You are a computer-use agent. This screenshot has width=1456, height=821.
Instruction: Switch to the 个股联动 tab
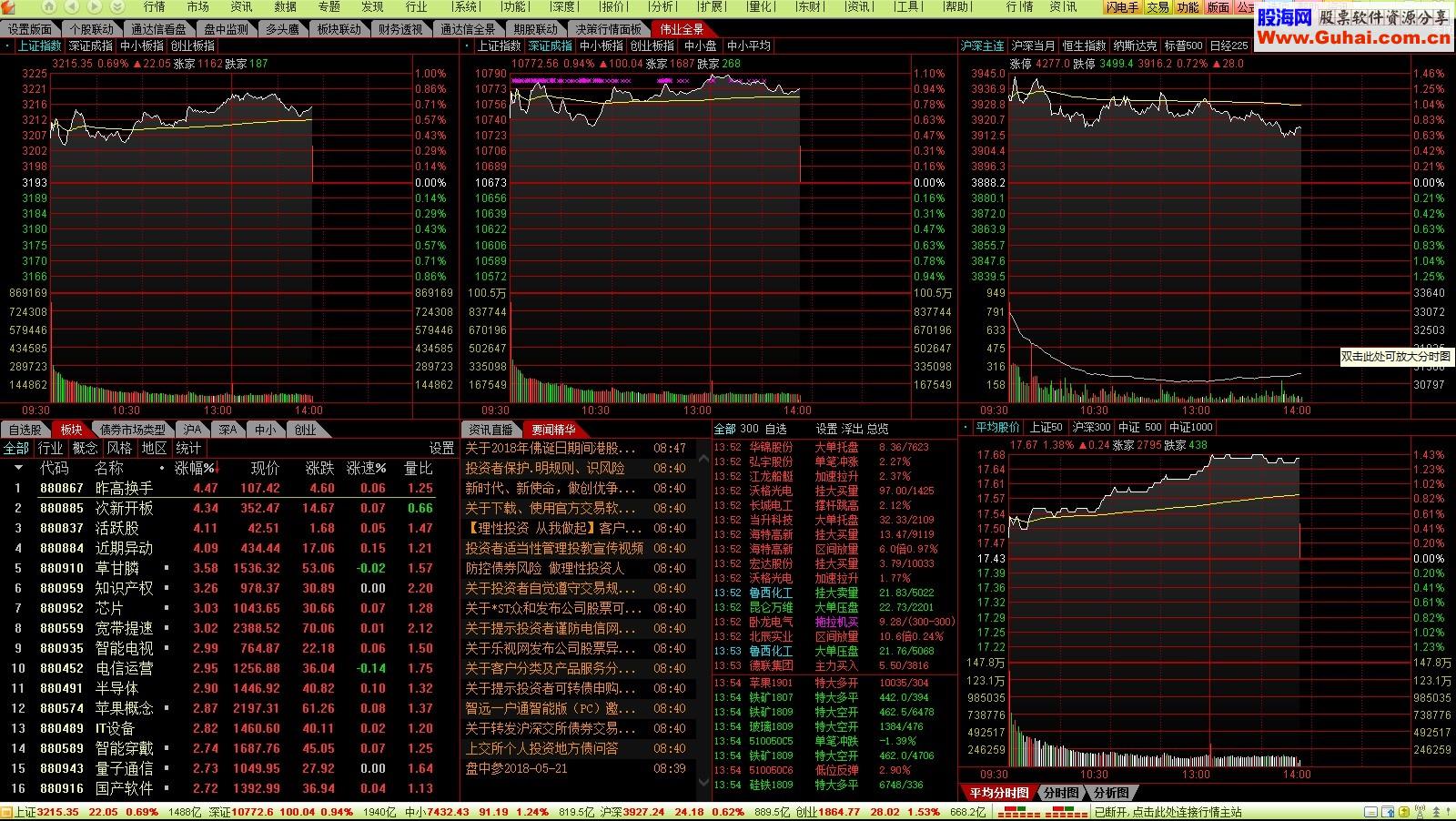(92, 29)
